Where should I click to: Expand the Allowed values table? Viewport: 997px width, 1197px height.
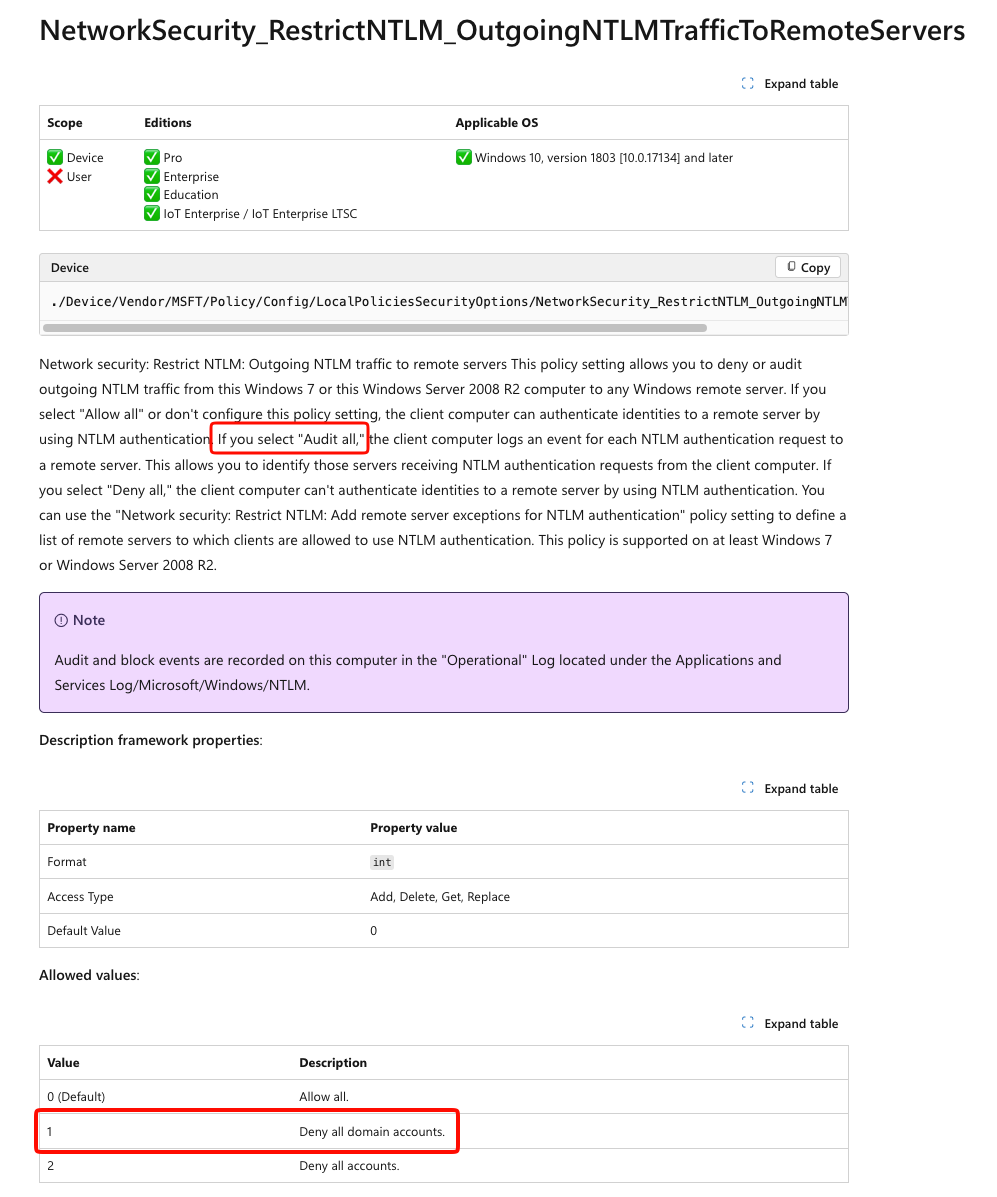(789, 1024)
